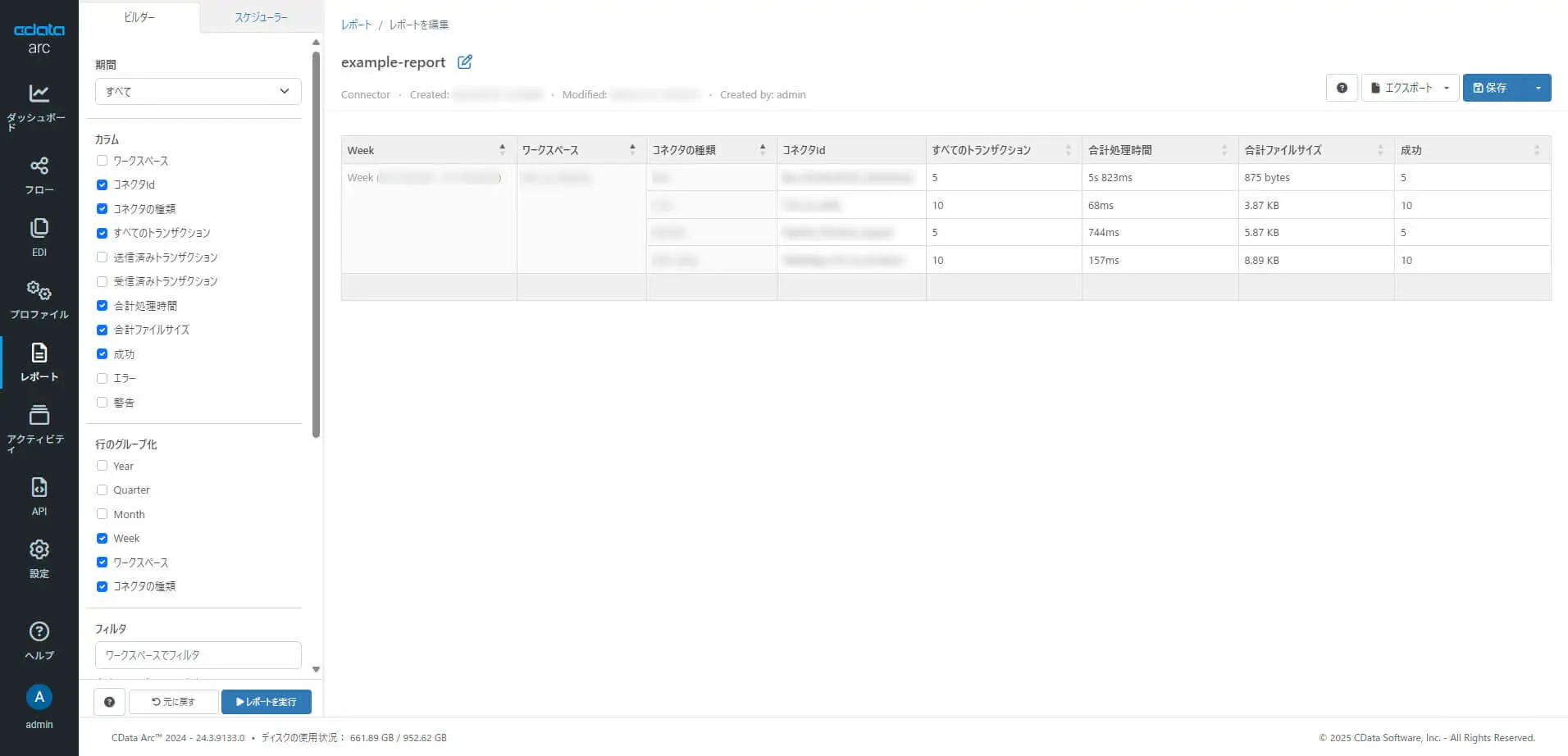Screen dimensions: 1568x756
Task: Open the ヘルプ question mark icon
Action: click(39, 631)
